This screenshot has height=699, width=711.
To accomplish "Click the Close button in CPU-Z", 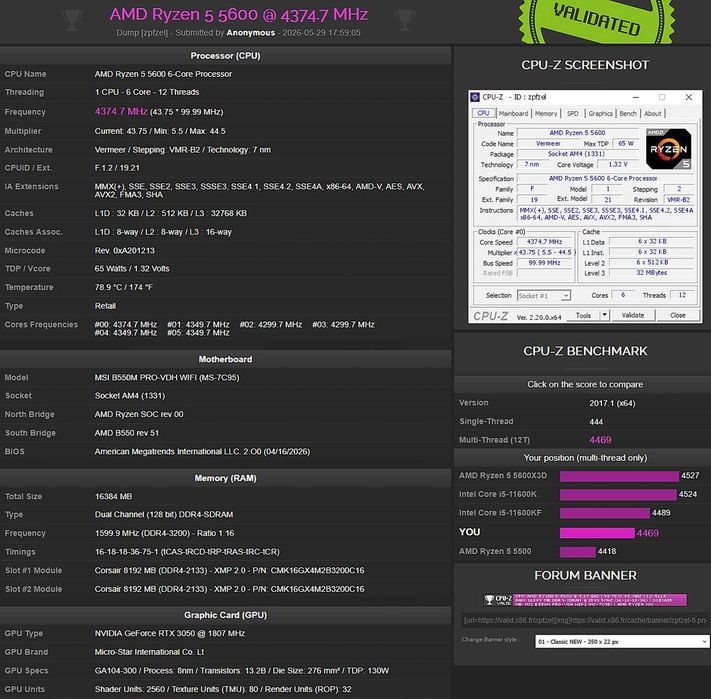I will pyautogui.click(x=677, y=315).
